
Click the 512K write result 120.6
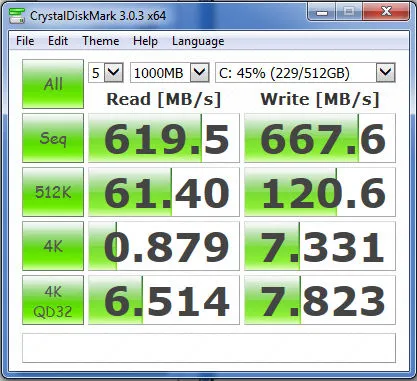coord(320,192)
